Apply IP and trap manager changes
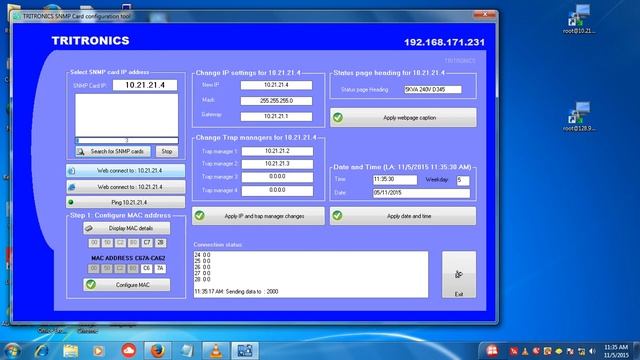 click(258, 216)
